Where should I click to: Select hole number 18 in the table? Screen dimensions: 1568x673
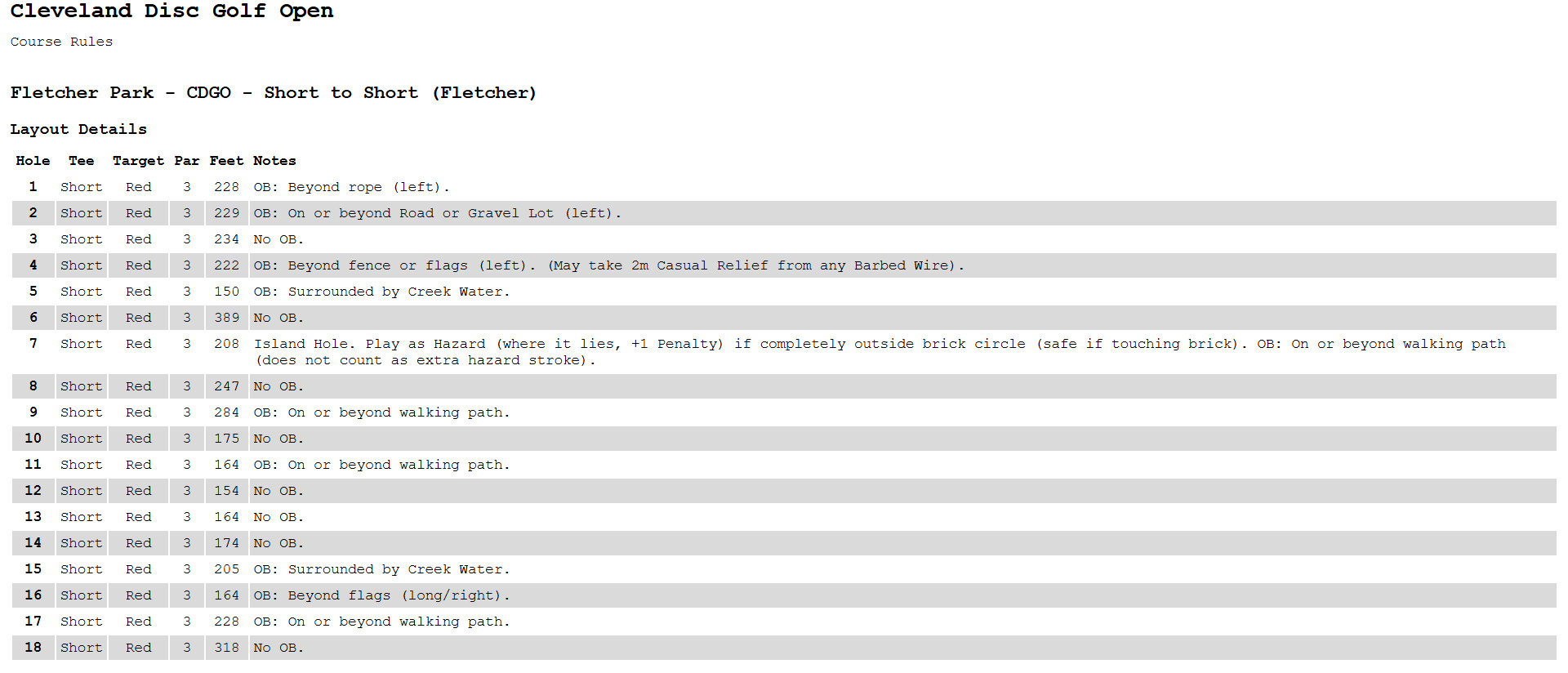coord(33,648)
